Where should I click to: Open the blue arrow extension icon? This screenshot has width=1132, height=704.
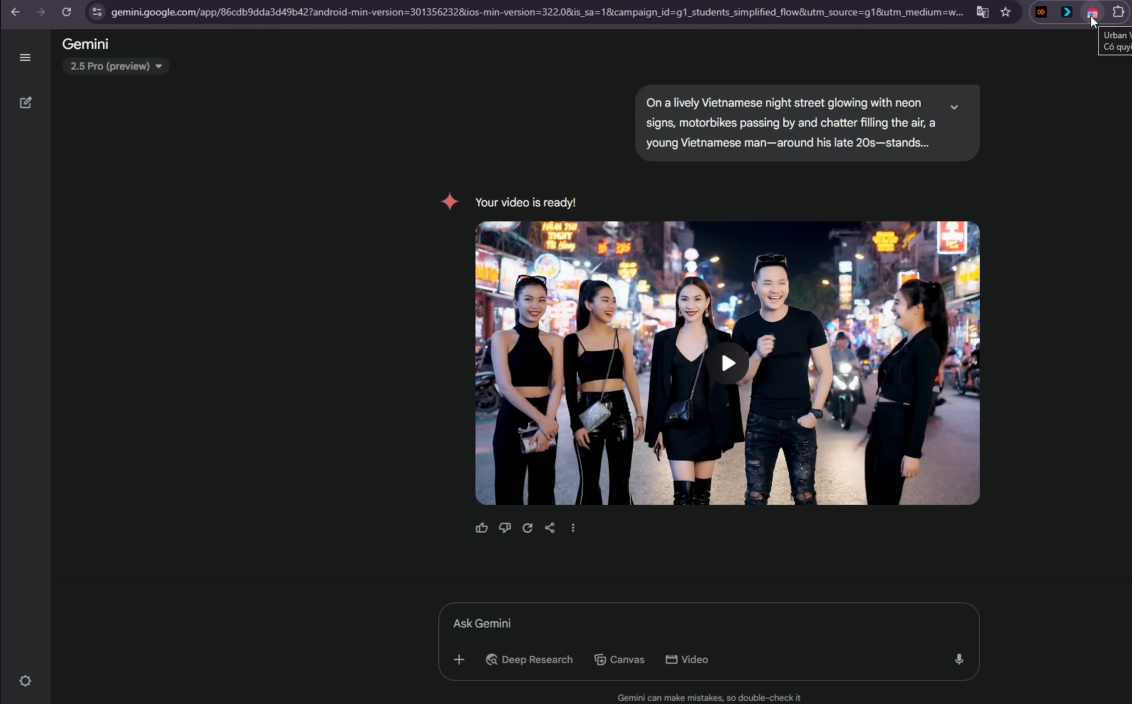[x=1066, y=12]
